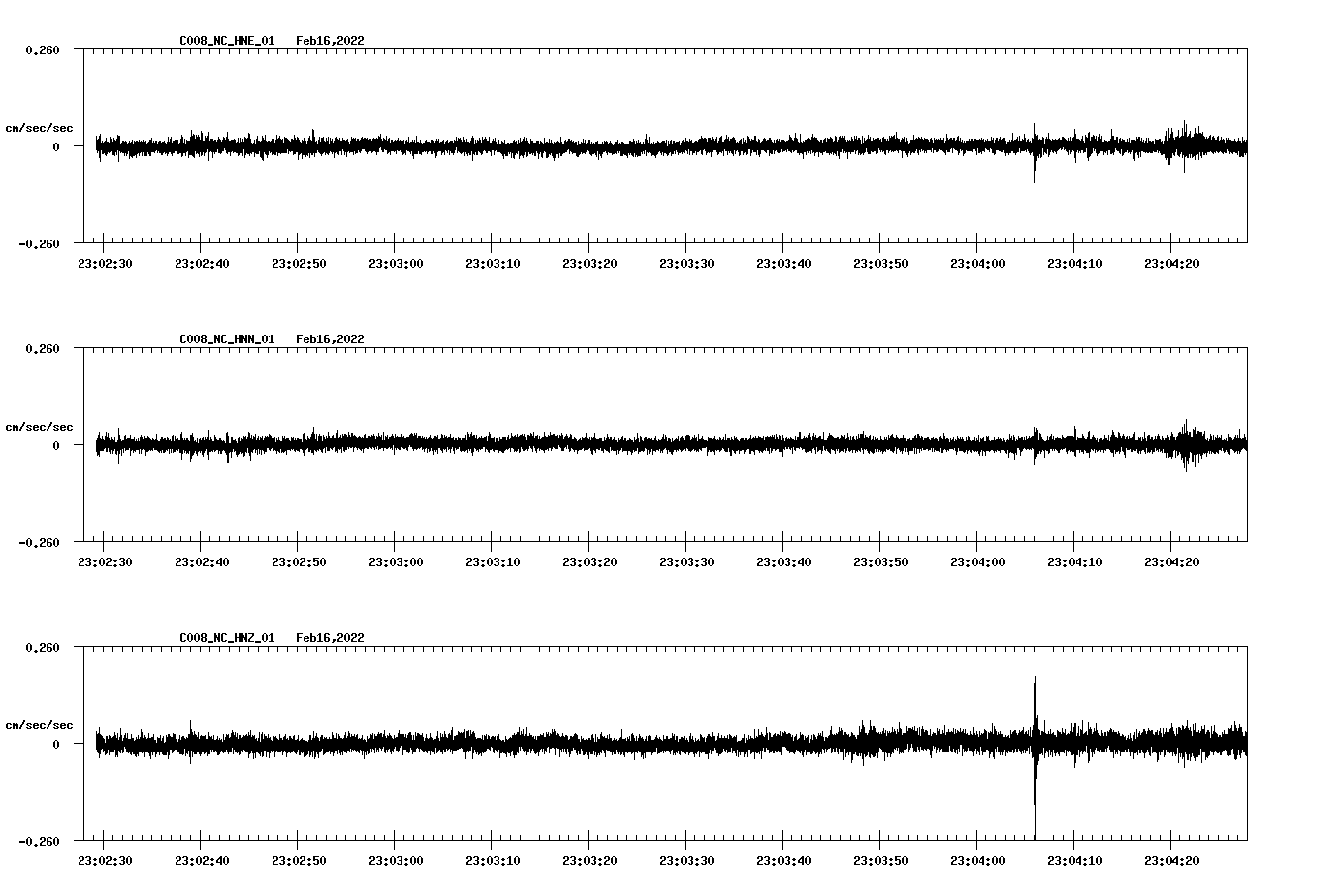1317x896 pixels.
Task: Select 23:02:30 on the HNN time axis
Action: [x=105, y=562]
